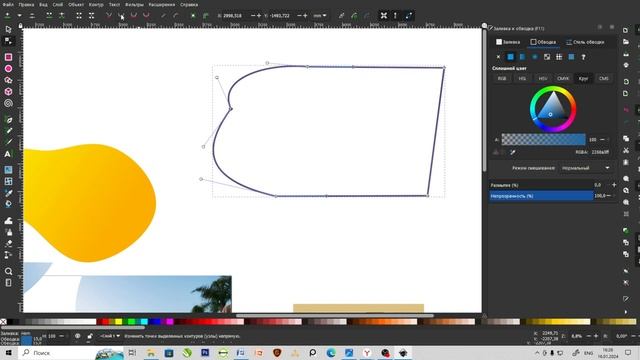Decrease zoom with minus button
Image resolution: width=640 pixels, height=360 pixels.
(x=589, y=336)
